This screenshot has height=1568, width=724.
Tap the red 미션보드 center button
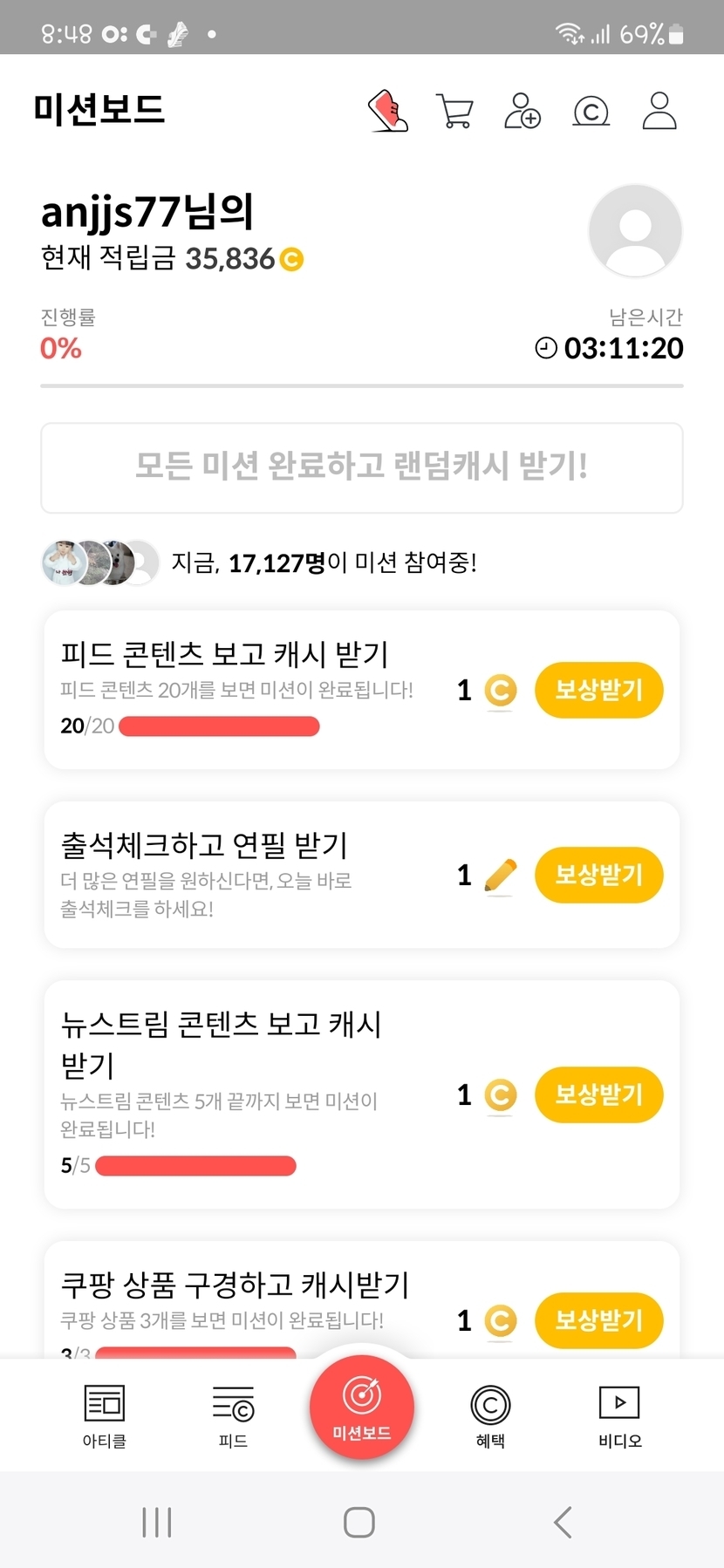click(362, 1406)
